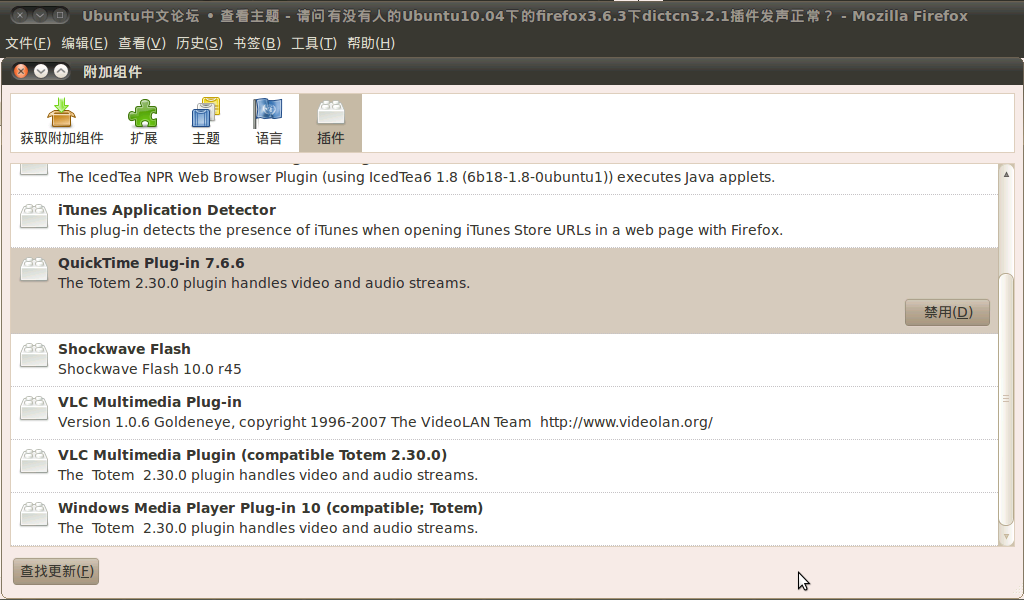Viewport: 1024px width, 600px height.
Task: Click the IcedTea NPR Web Browser Plugin description
Action: coord(416,178)
